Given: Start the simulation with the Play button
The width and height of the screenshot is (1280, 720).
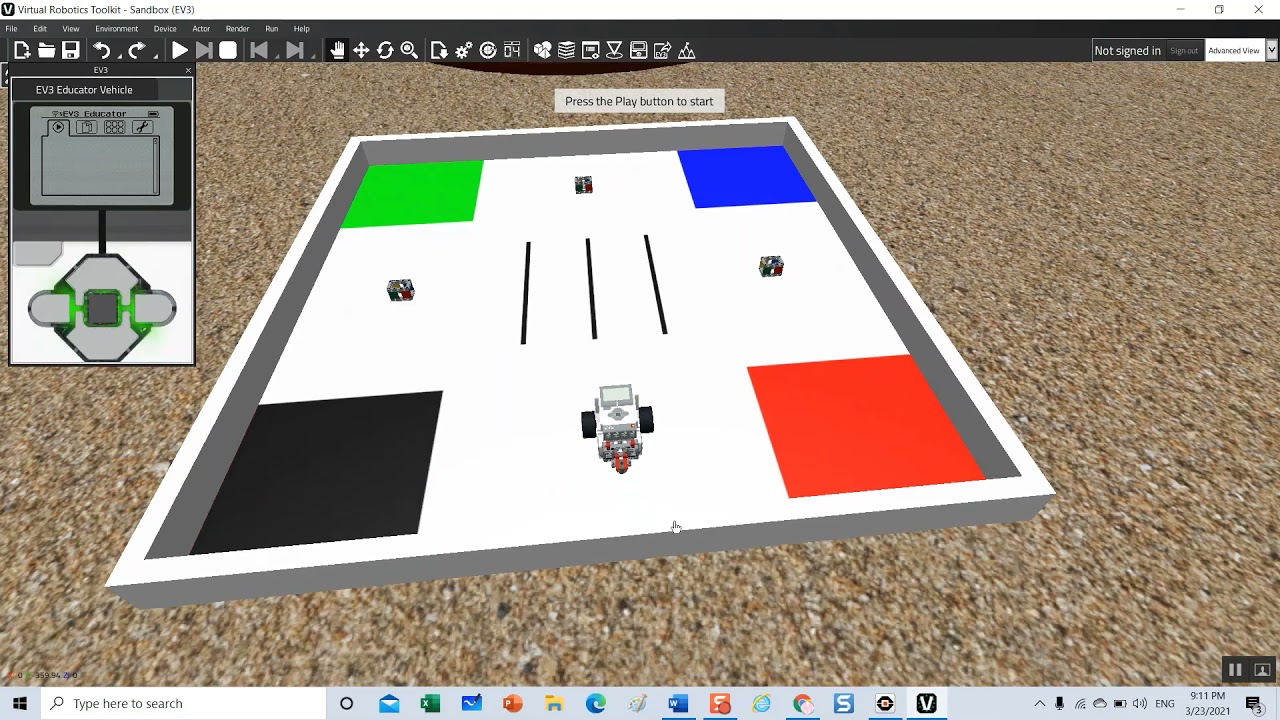Looking at the screenshot, I should click(180, 50).
